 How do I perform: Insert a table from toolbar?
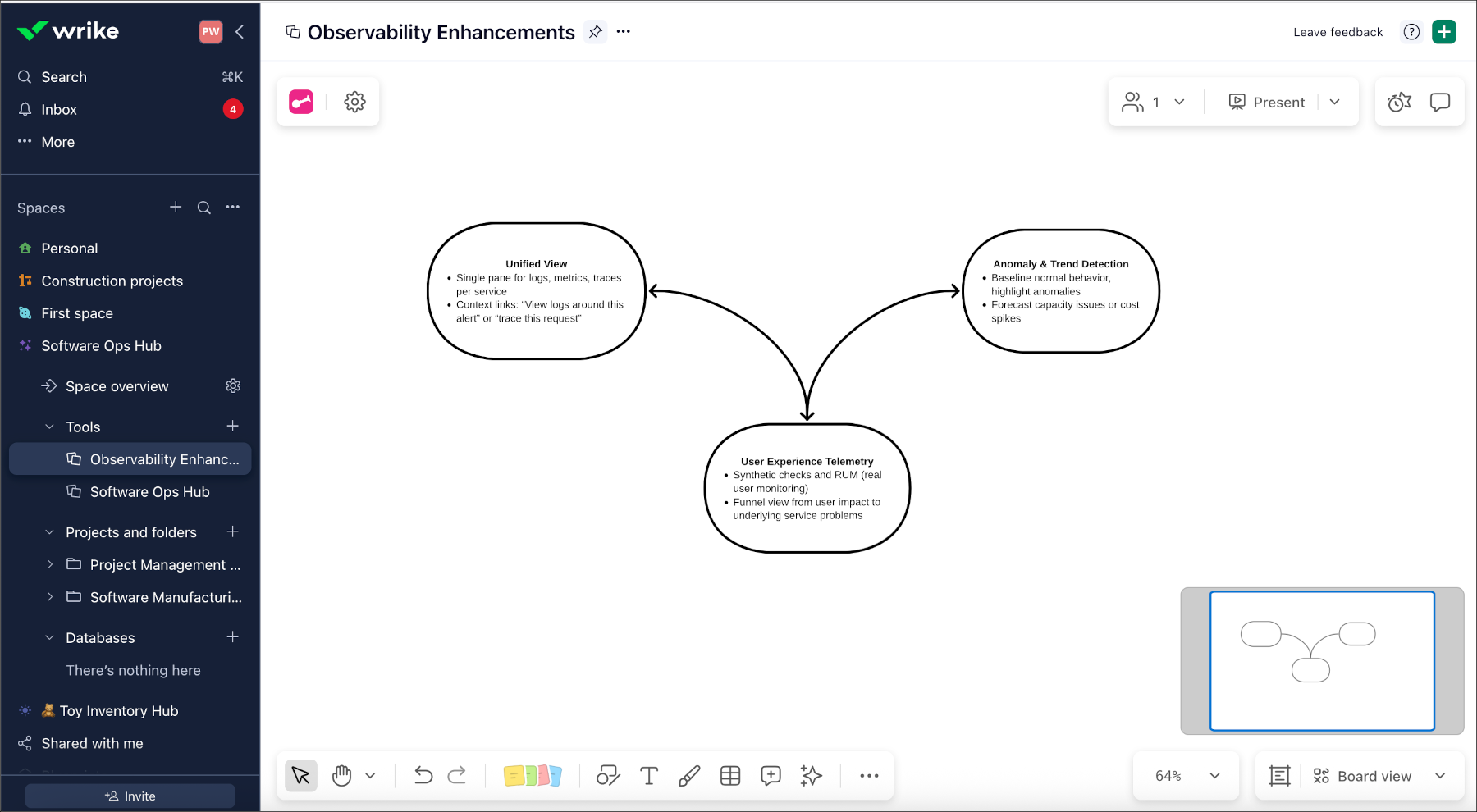click(x=730, y=775)
